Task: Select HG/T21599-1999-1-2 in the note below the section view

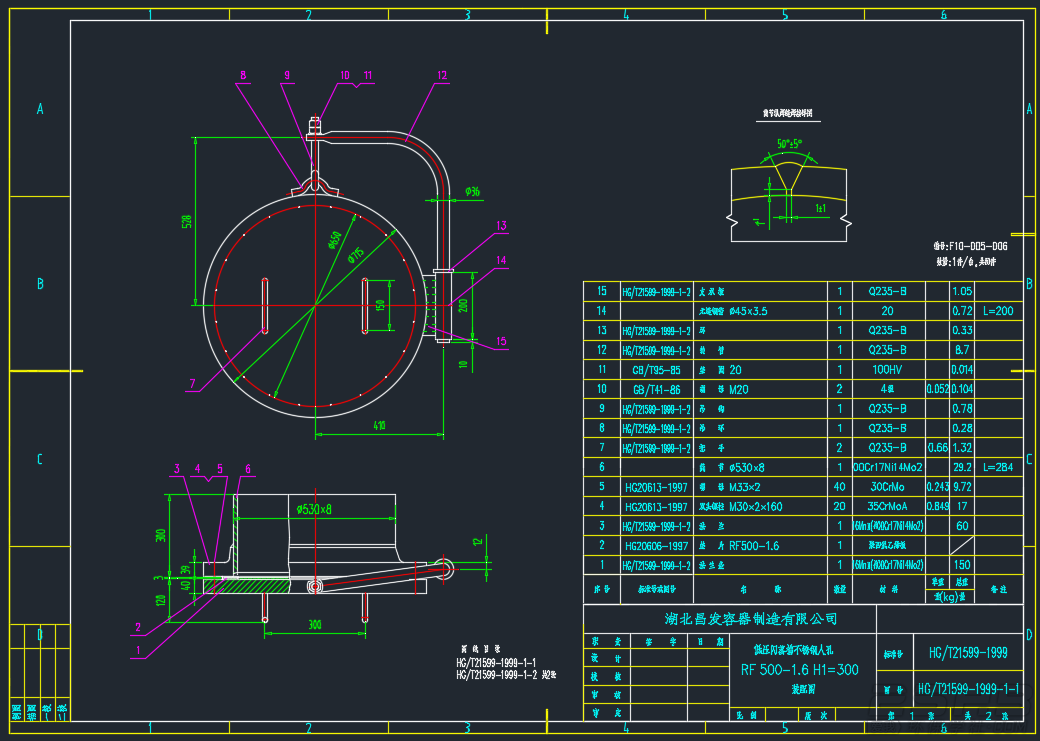Action: coord(497,675)
